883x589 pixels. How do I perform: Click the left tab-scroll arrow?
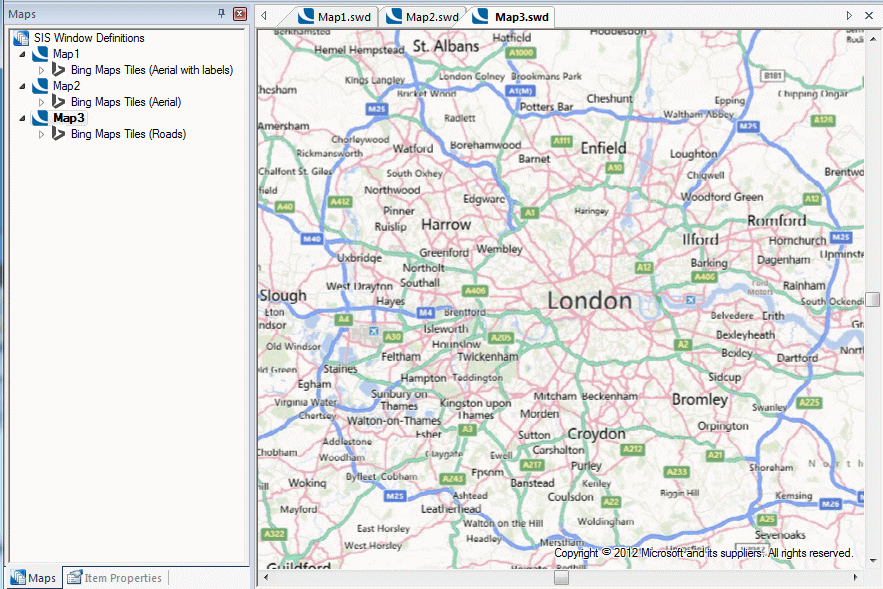coord(262,16)
